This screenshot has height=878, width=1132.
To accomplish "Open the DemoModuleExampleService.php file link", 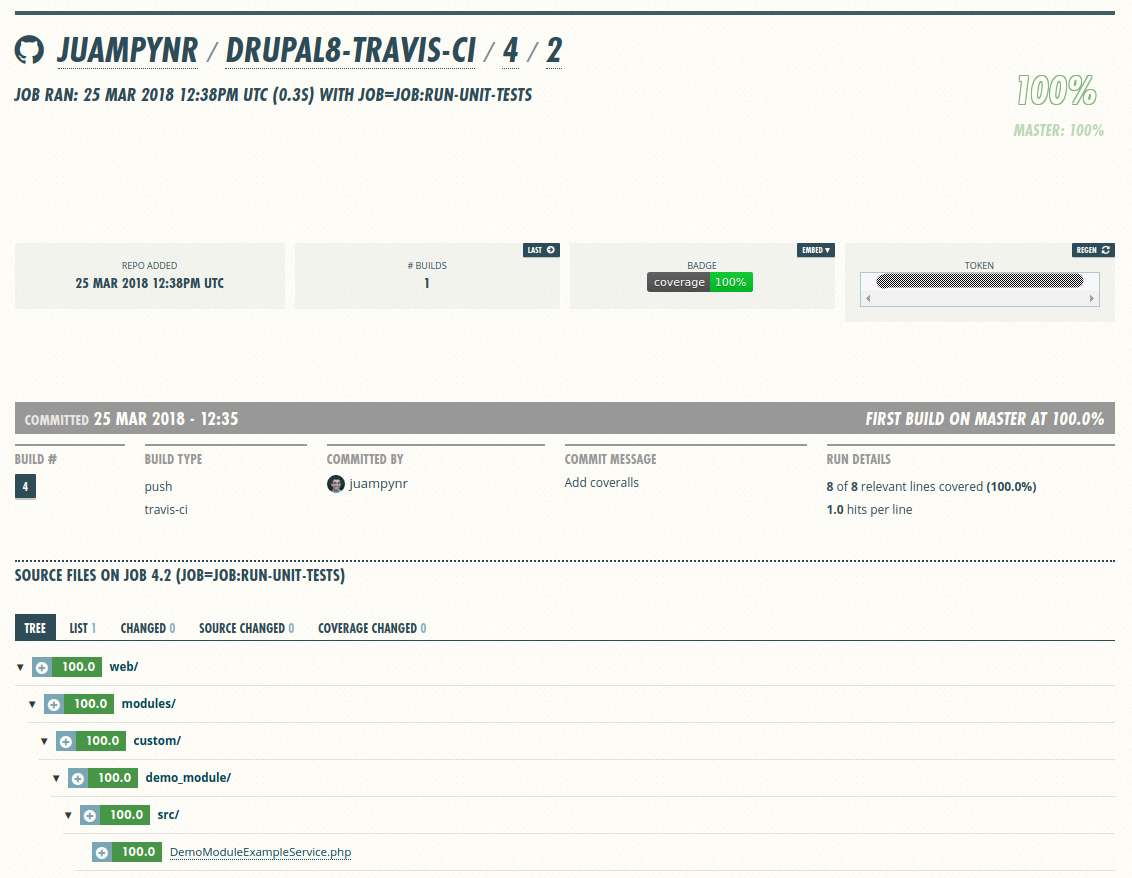I will 261,852.
